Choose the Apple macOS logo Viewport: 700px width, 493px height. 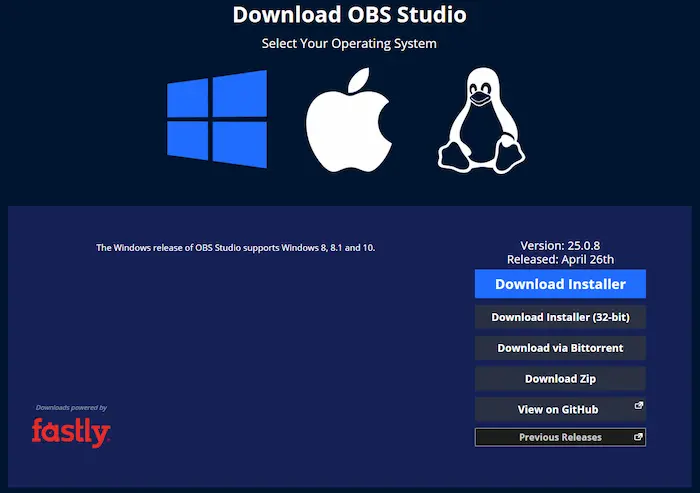coord(349,120)
